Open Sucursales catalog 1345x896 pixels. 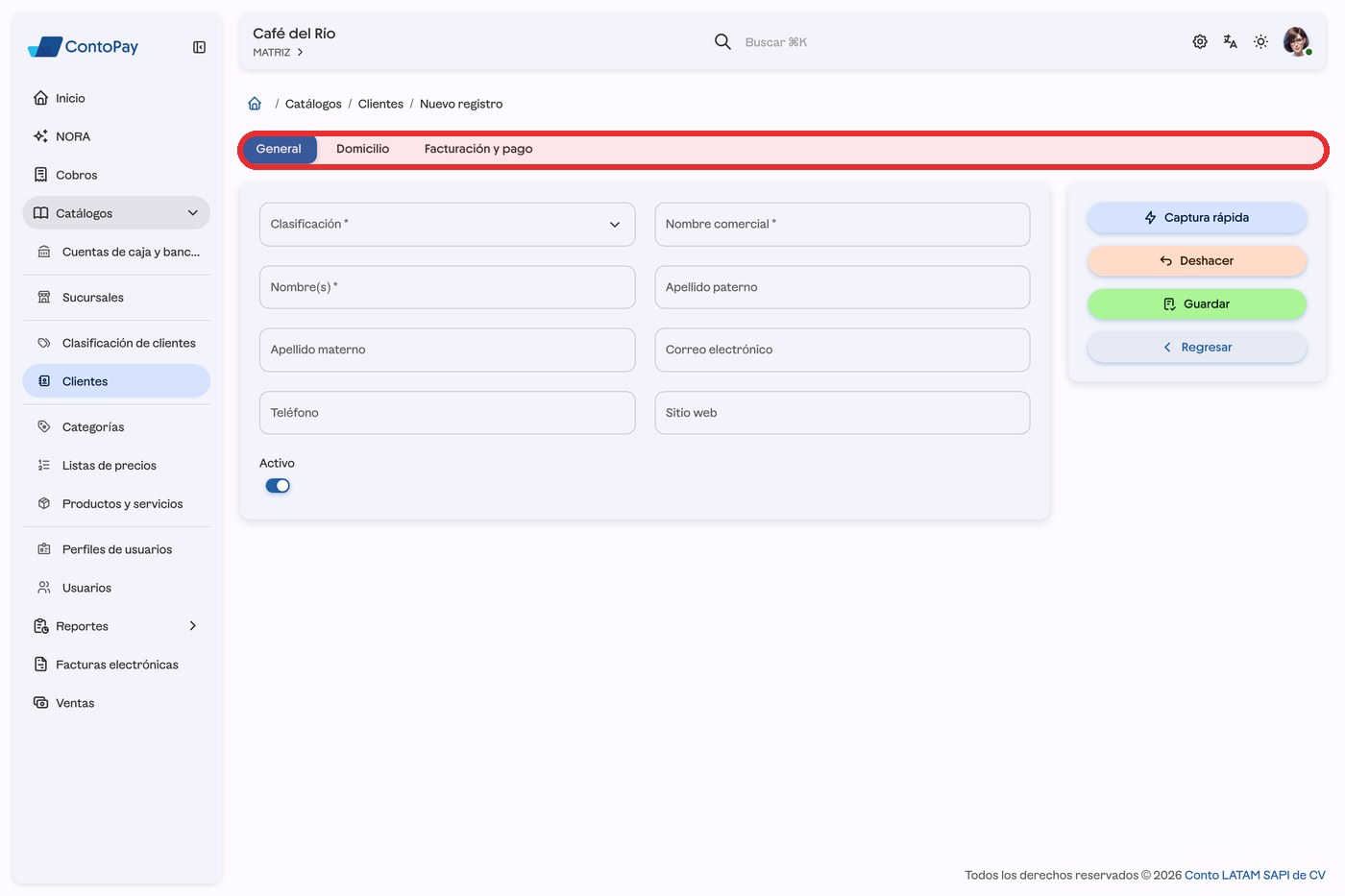coord(116,298)
